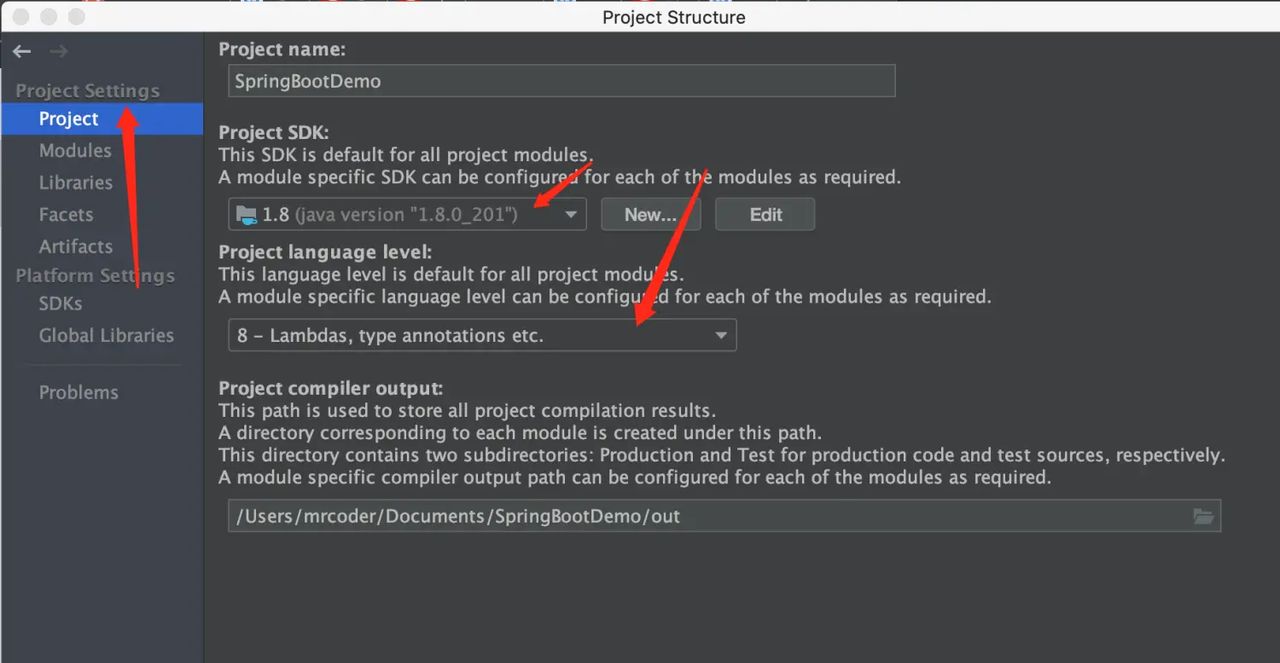The image size is (1280, 663).
Task: Minimize the Project Structure window
Action: (x=48, y=16)
